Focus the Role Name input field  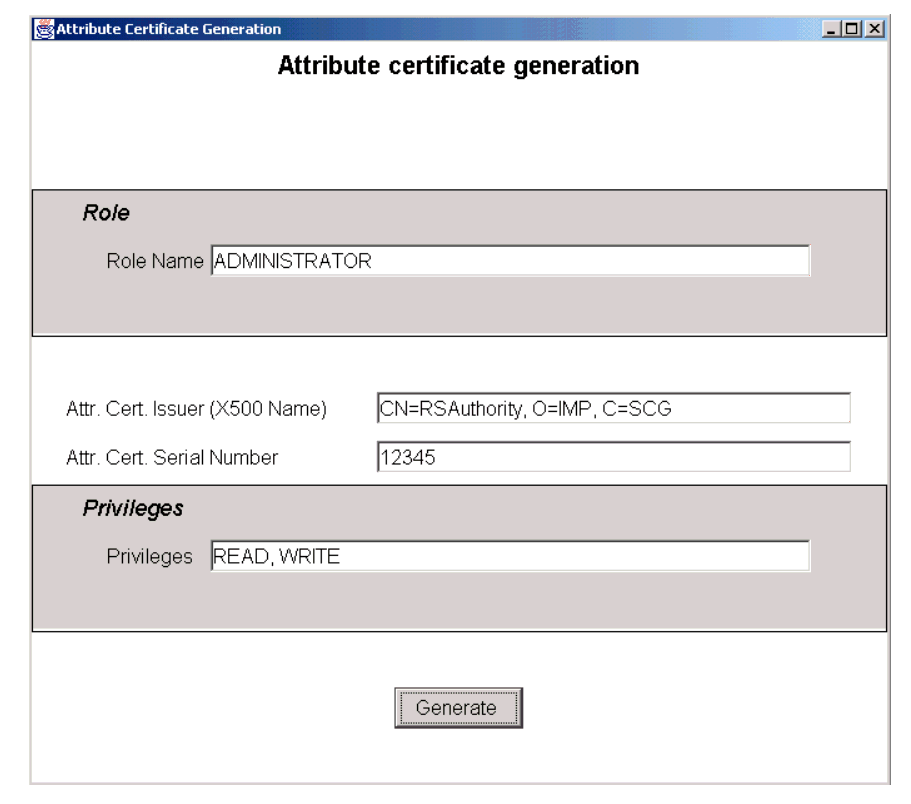(510, 261)
